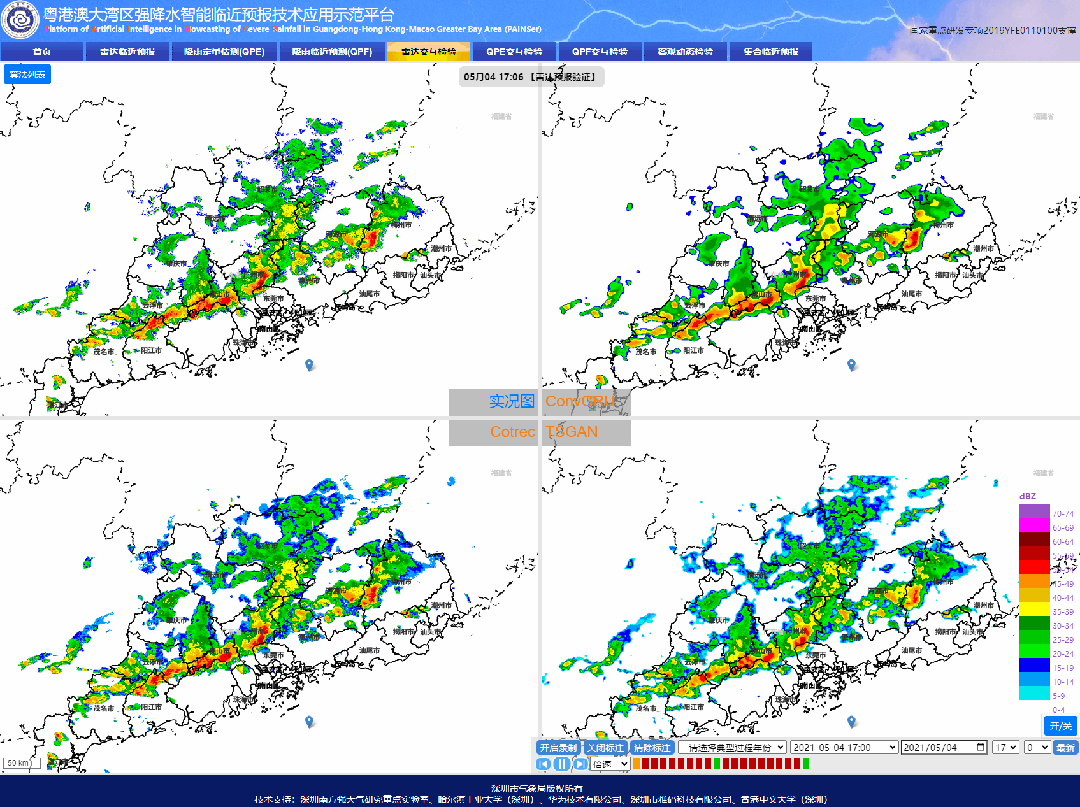Go to previous frame in playback
This screenshot has height=807, width=1080.
543,764
